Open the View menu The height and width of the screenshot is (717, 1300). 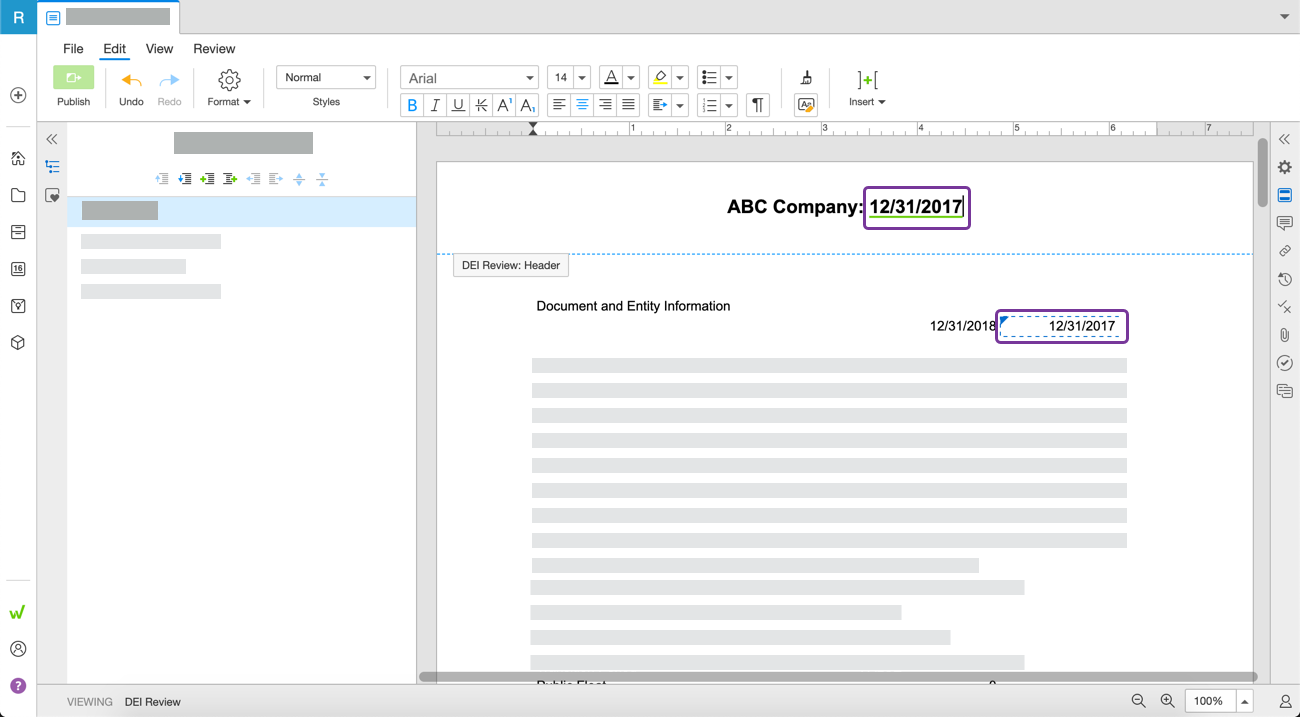pyautogui.click(x=159, y=48)
